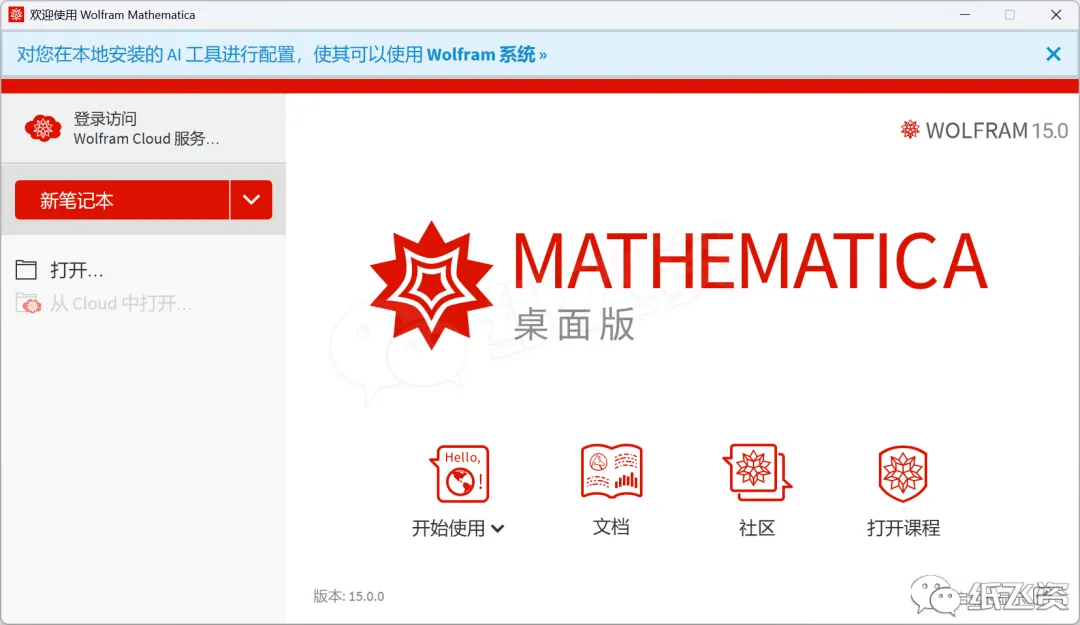This screenshot has height=625, width=1080.
Task: Click the 打开课程 label
Action: (903, 528)
